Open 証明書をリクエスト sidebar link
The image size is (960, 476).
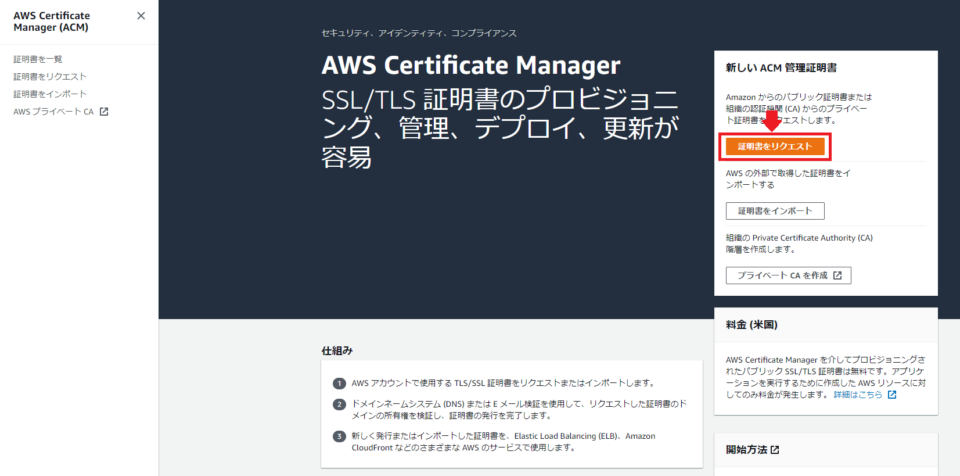(x=50, y=77)
